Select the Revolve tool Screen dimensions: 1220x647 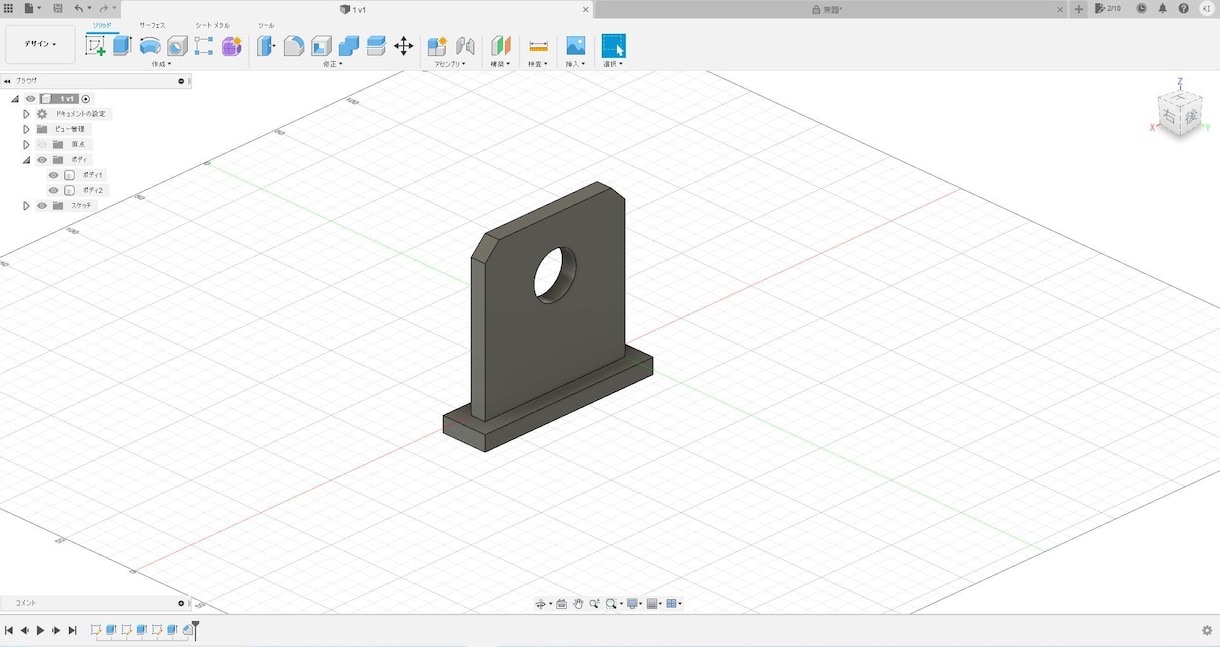(x=150, y=46)
